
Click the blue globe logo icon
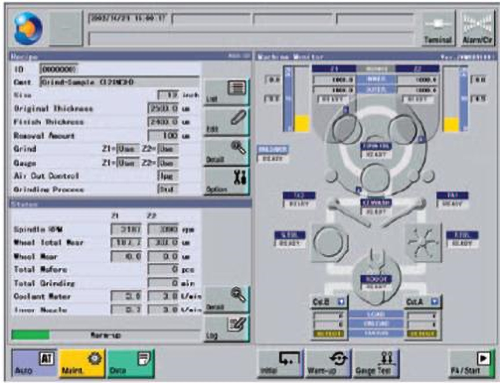(28, 28)
